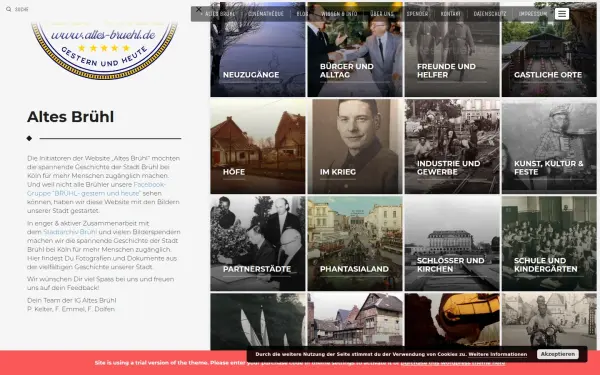Follow the Facebook-Gruppe BRÜHL link
Image resolution: width=600 pixels, height=375 pixels.
click(96, 189)
